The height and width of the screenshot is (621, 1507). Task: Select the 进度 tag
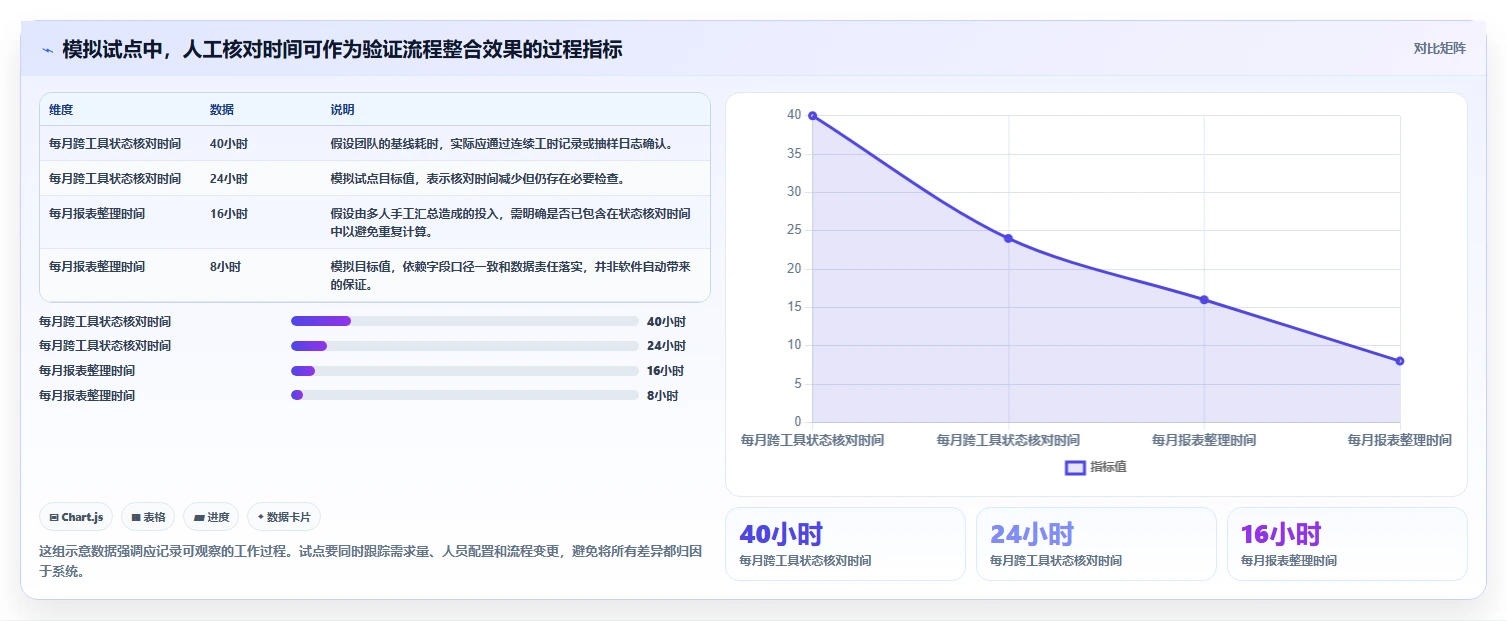pos(211,517)
